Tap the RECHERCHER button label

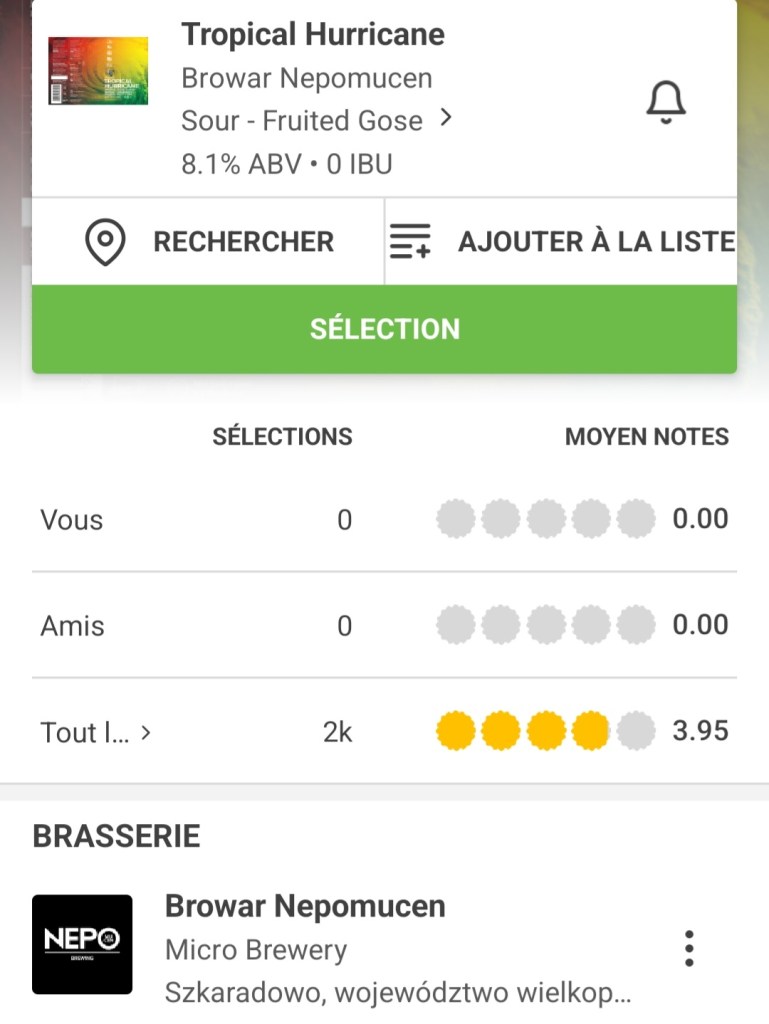tap(243, 242)
